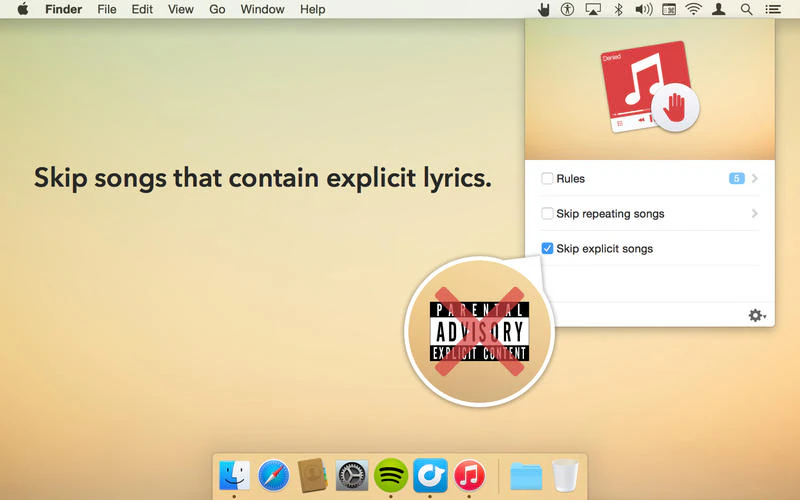The image size is (800, 500).
Task: Launch Safari from the Dock
Action: point(273,476)
